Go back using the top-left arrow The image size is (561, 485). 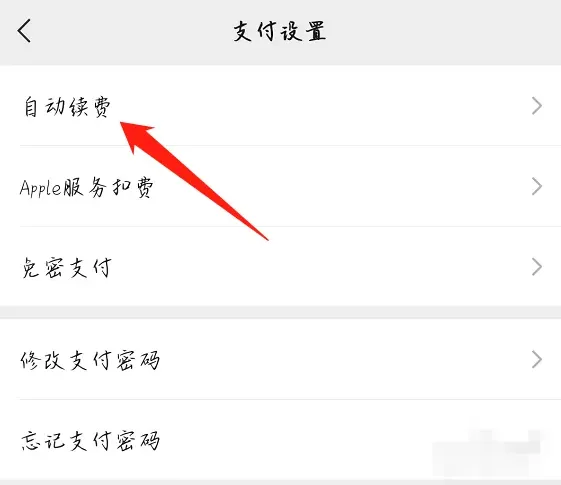pyautogui.click(x=24, y=31)
